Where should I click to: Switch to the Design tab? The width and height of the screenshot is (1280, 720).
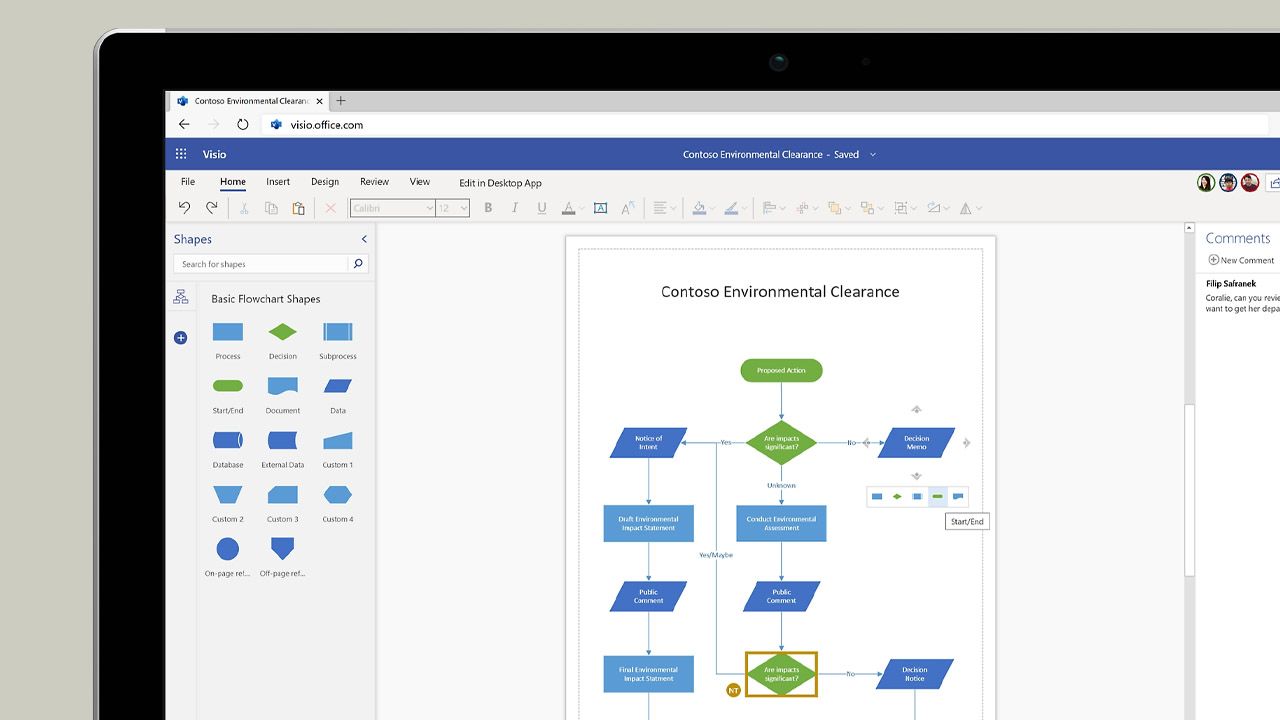[325, 182]
